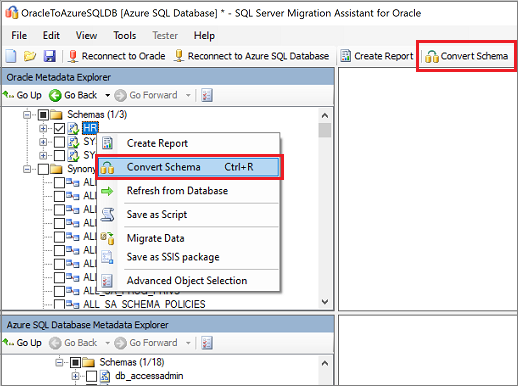Click Reconnect to Oracle toolbar button
Viewport: 518px width, 386px height.
pyautogui.click(x=117, y=56)
